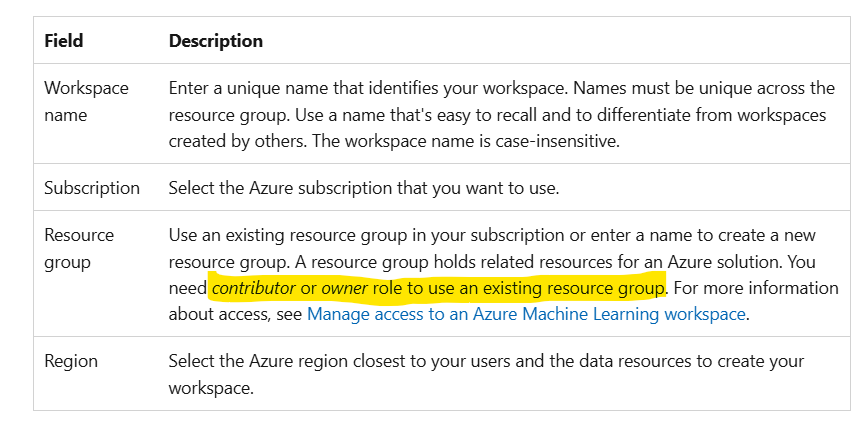Click the italic word owner

(x=344, y=288)
